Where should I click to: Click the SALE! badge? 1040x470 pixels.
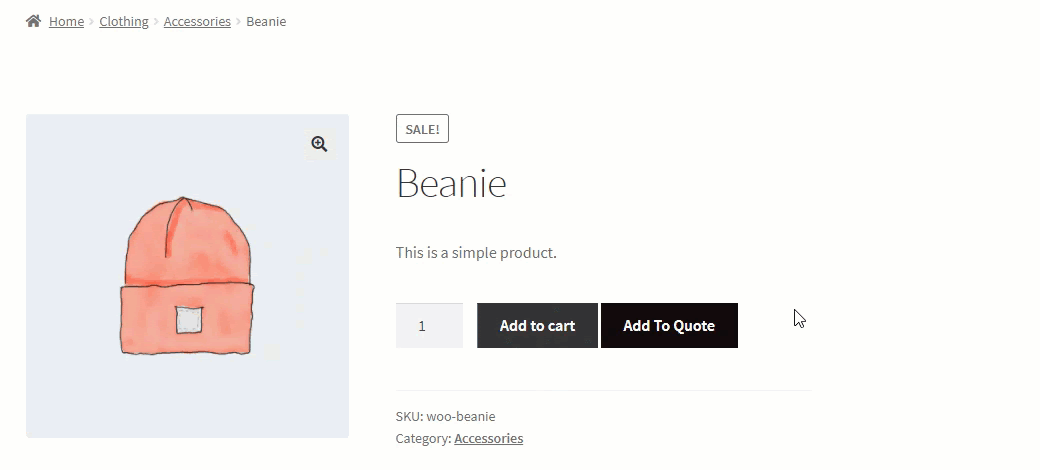(x=422, y=129)
